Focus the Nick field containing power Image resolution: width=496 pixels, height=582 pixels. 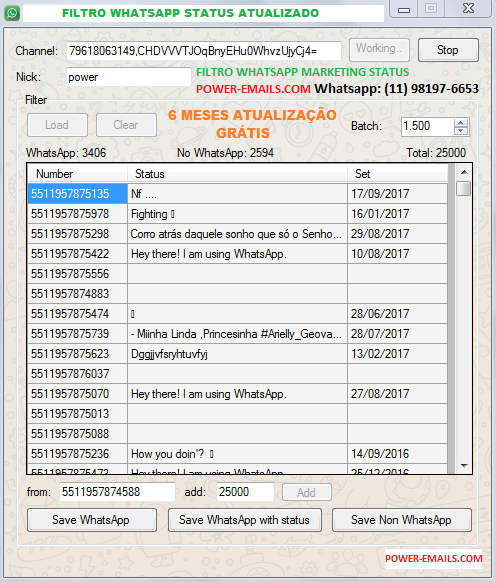tap(128, 77)
